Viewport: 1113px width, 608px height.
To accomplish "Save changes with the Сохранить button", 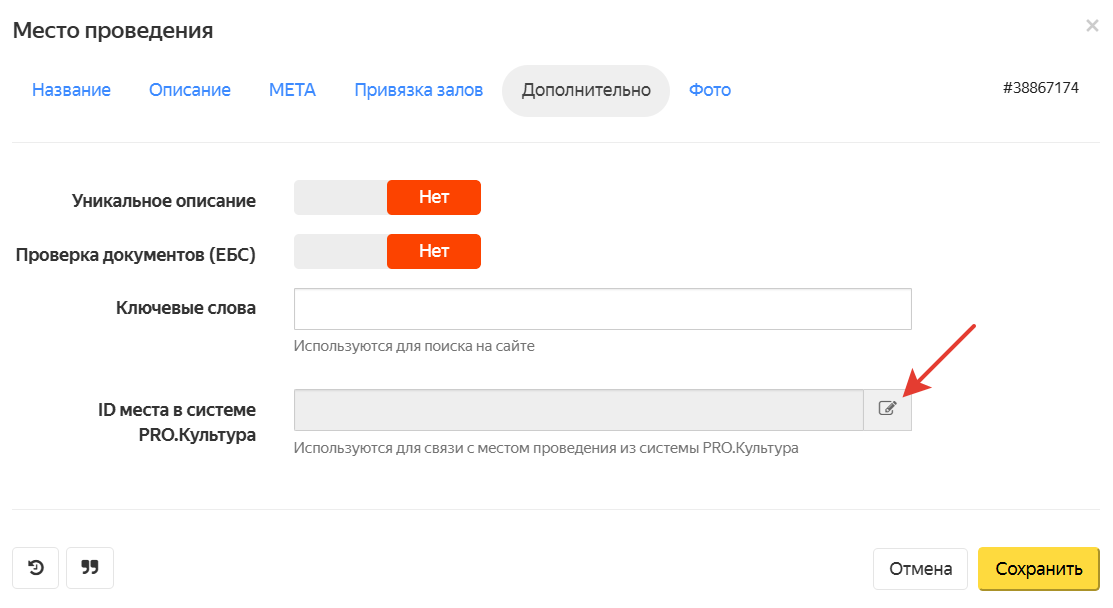I will (x=1038, y=569).
